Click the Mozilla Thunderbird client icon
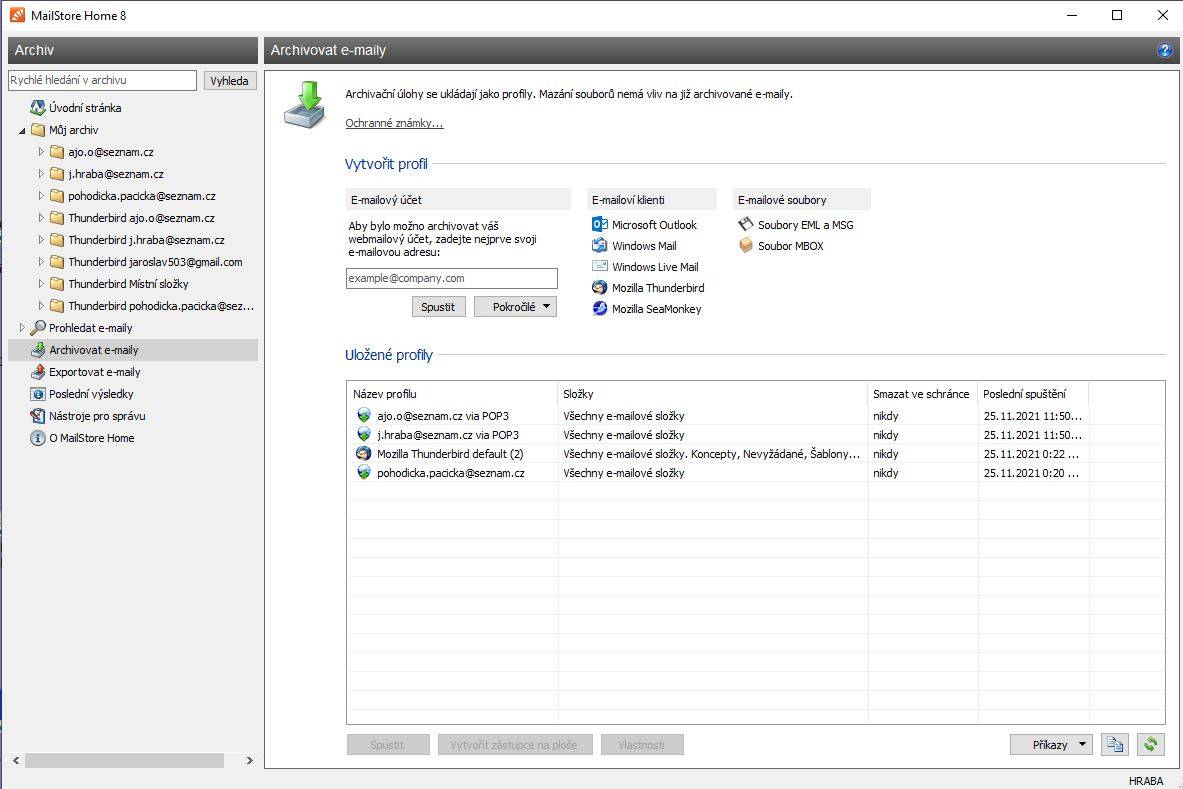Viewport: 1183px width, 789px height. coord(600,287)
